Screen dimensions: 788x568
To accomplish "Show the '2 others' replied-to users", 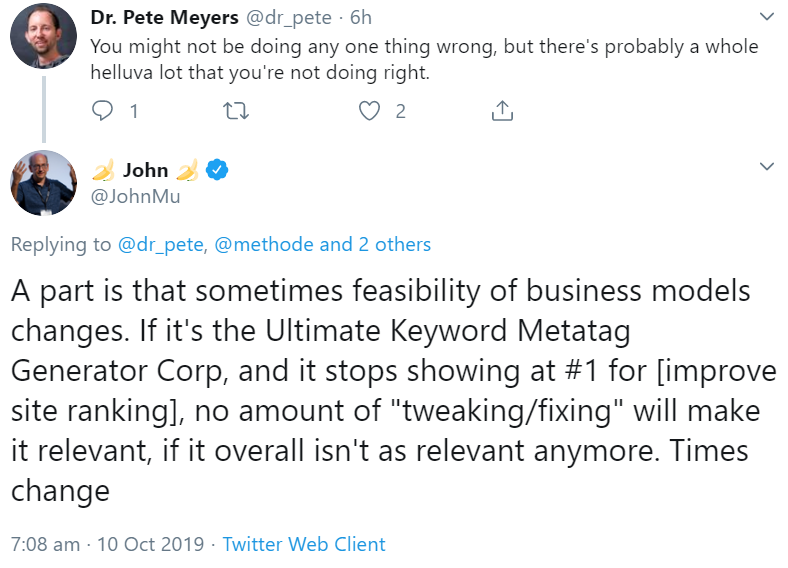I will click(x=394, y=244).
